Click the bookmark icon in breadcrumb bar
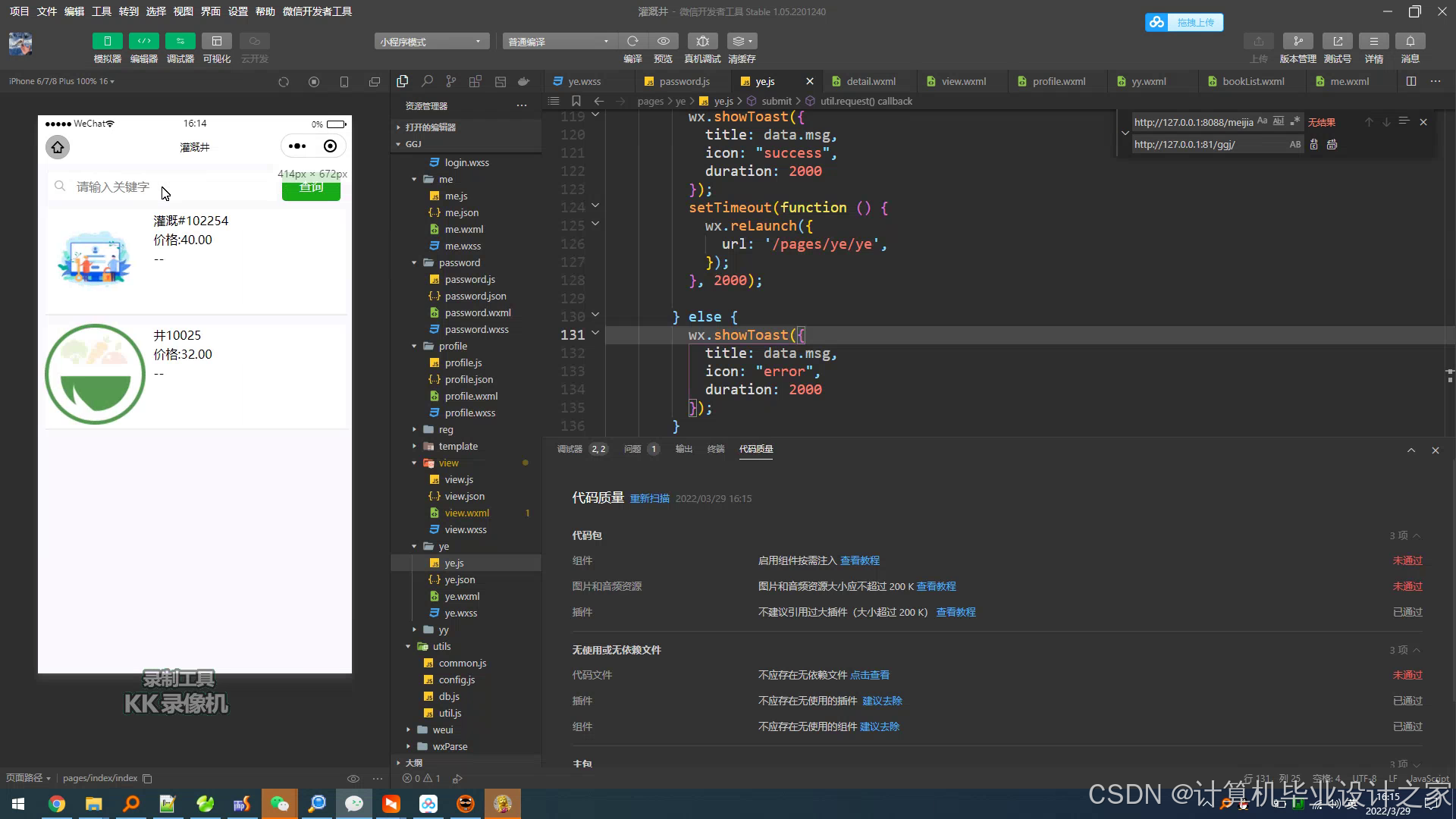This screenshot has height=819, width=1456. (x=576, y=101)
